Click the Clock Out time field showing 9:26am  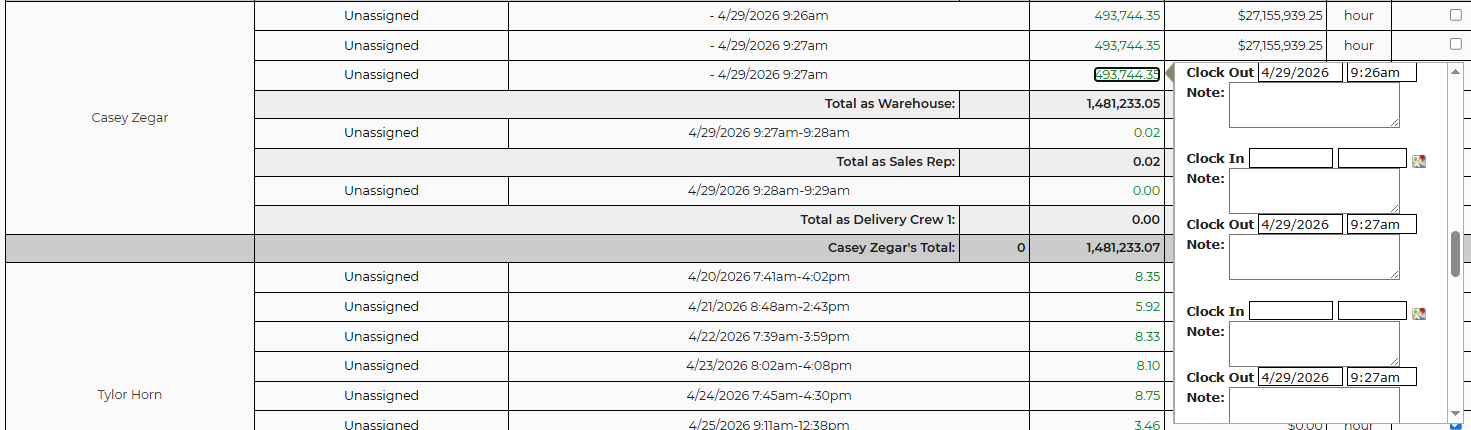tap(1381, 73)
